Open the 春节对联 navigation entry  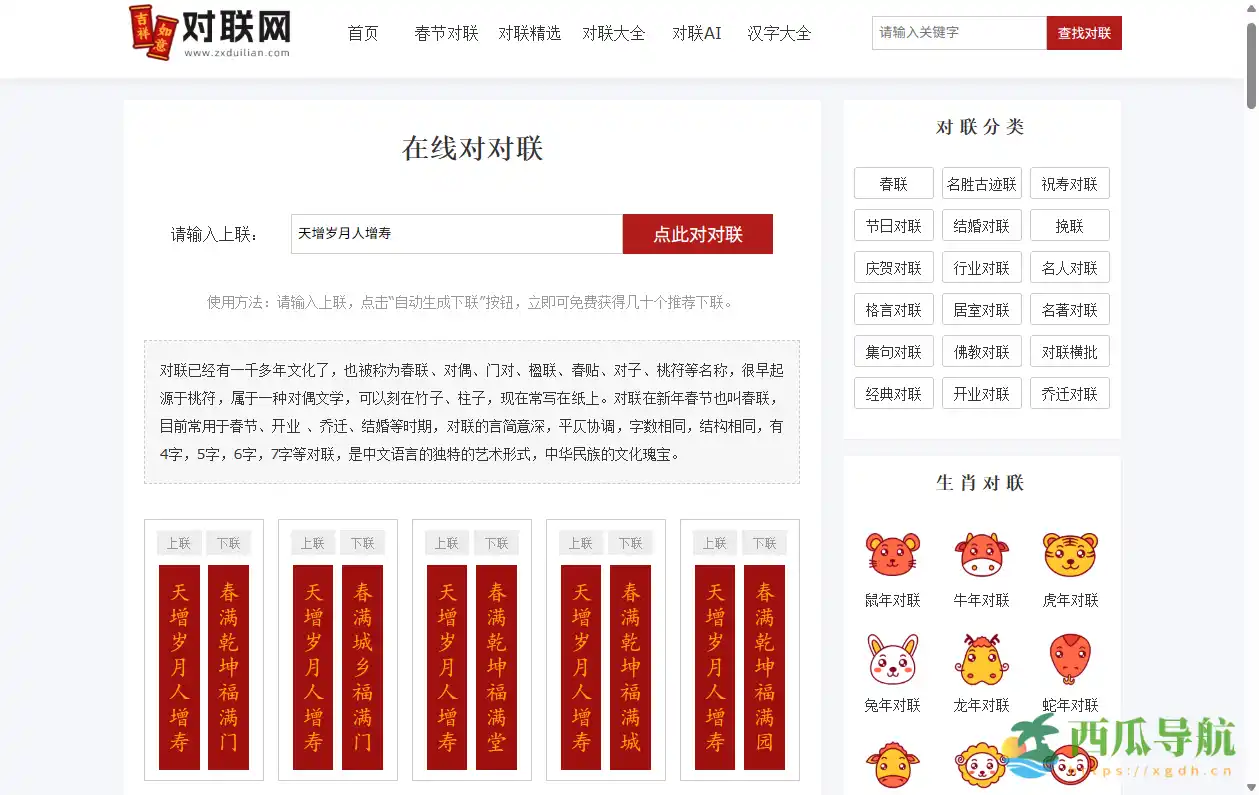pos(446,33)
